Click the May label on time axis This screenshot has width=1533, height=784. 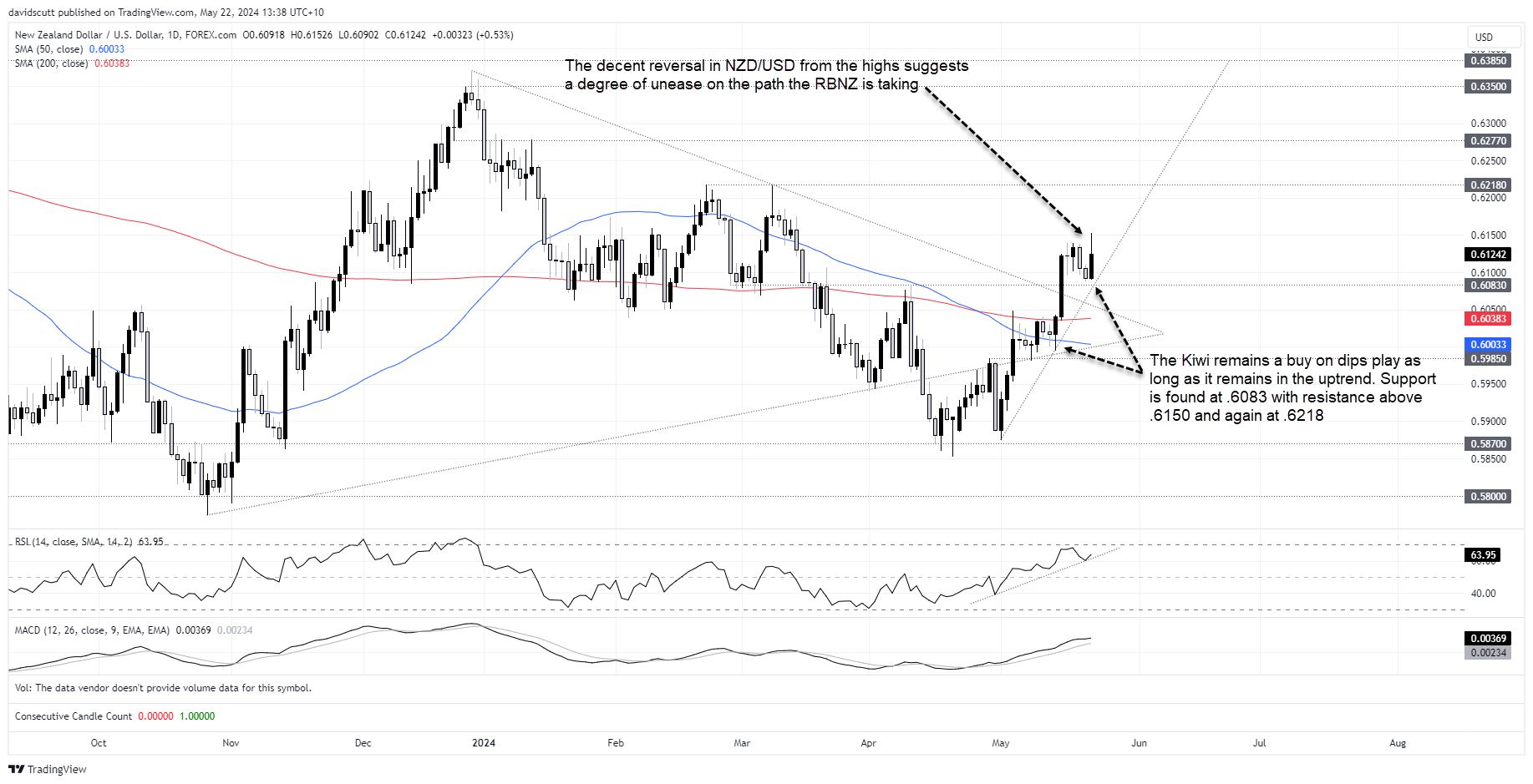coord(1001,743)
